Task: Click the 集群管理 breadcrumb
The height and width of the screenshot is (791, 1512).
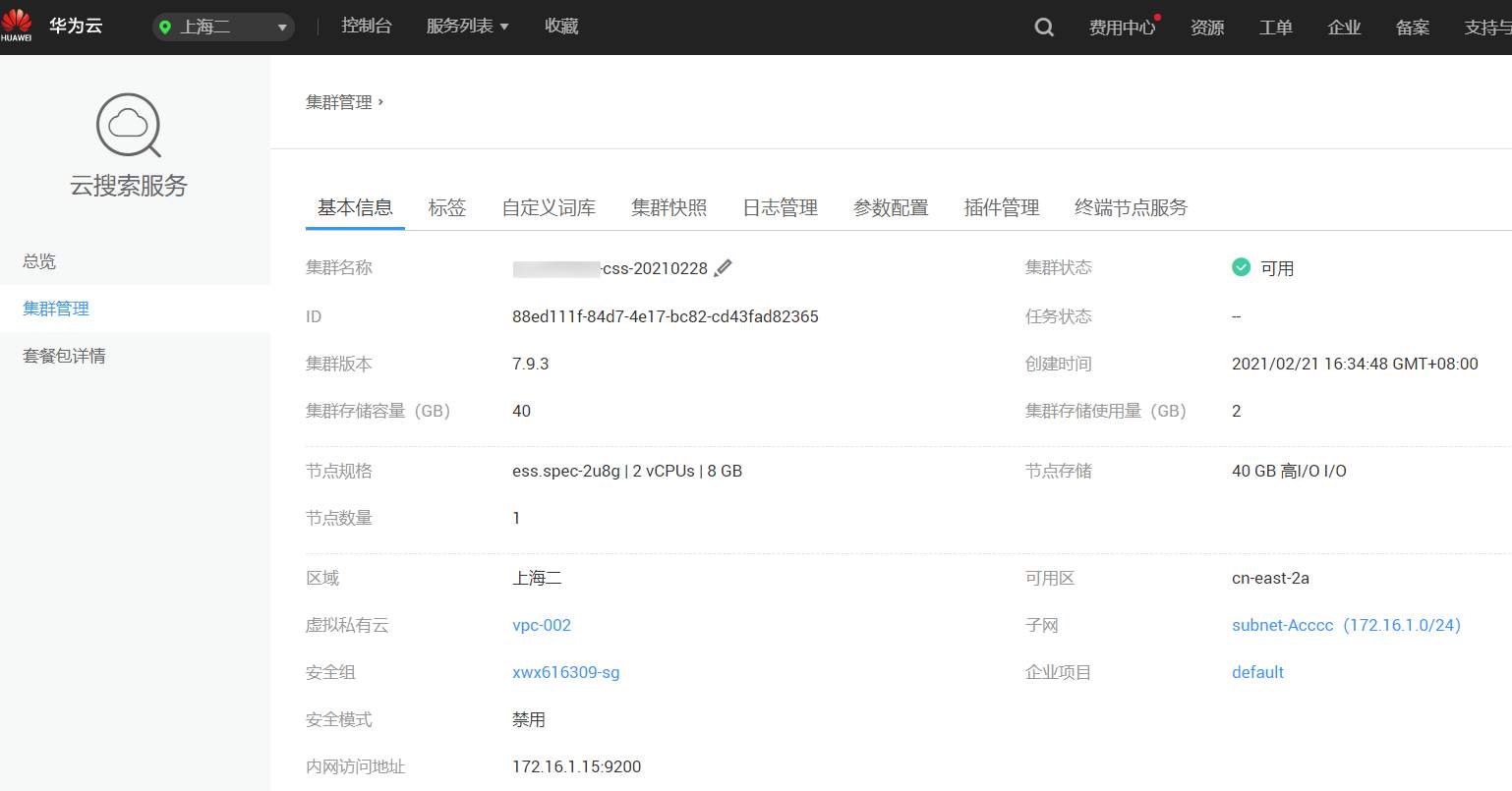Action: tap(339, 102)
